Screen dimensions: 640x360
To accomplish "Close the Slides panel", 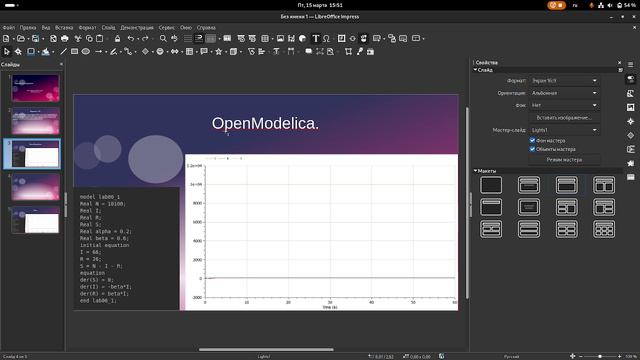I will [x=61, y=64].
